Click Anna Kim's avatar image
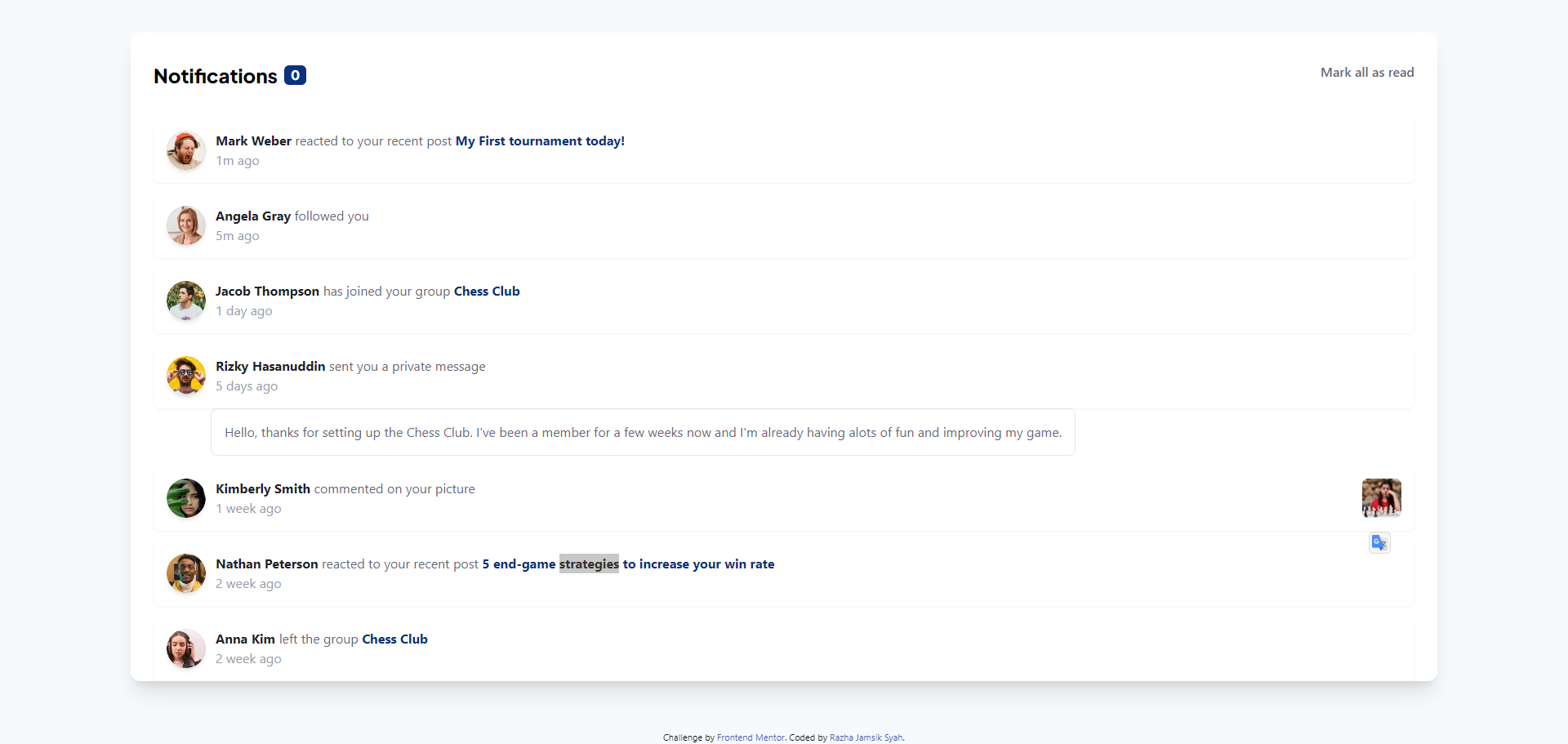Image resolution: width=1568 pixels, height=744 pixels. click(x=185, y=648)
